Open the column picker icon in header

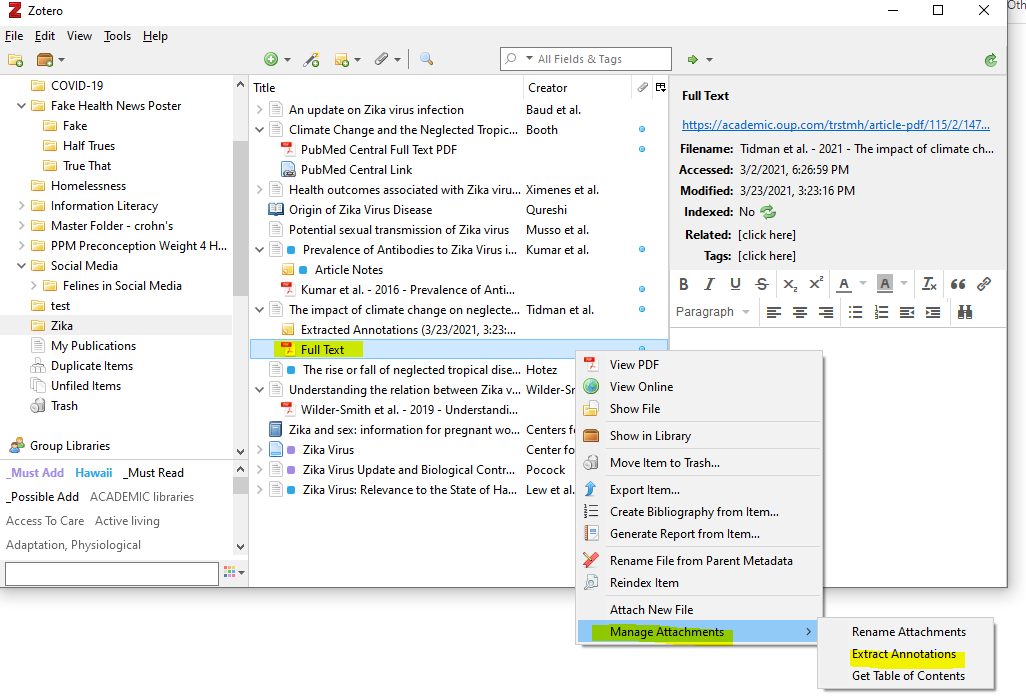click(x=661, y=88)
